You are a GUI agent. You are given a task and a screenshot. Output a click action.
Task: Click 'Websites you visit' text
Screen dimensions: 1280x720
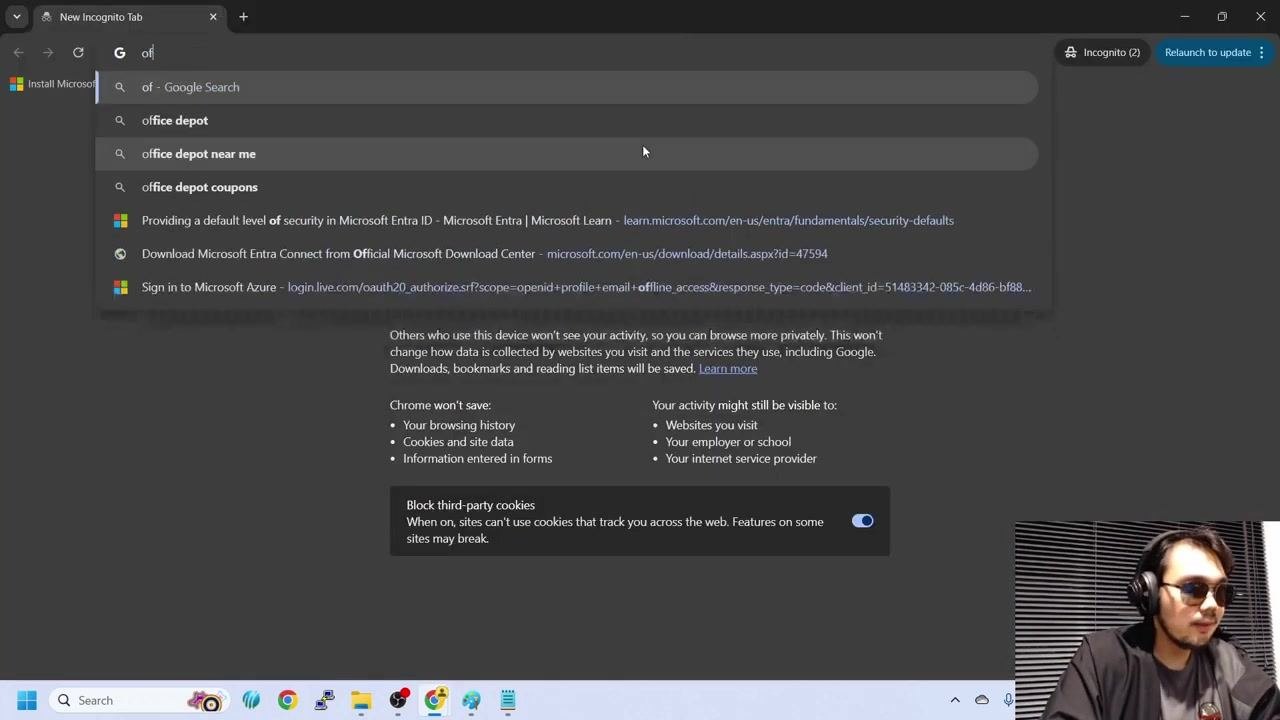coord(711,425)
